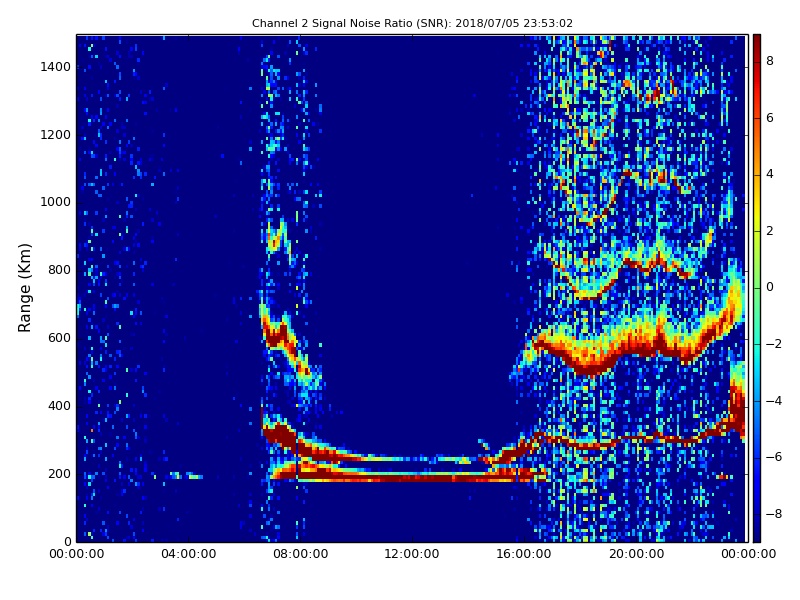Click the 800 y-axis tick label
The height and width of the screenshot is (600, 800).
[59, 270]
